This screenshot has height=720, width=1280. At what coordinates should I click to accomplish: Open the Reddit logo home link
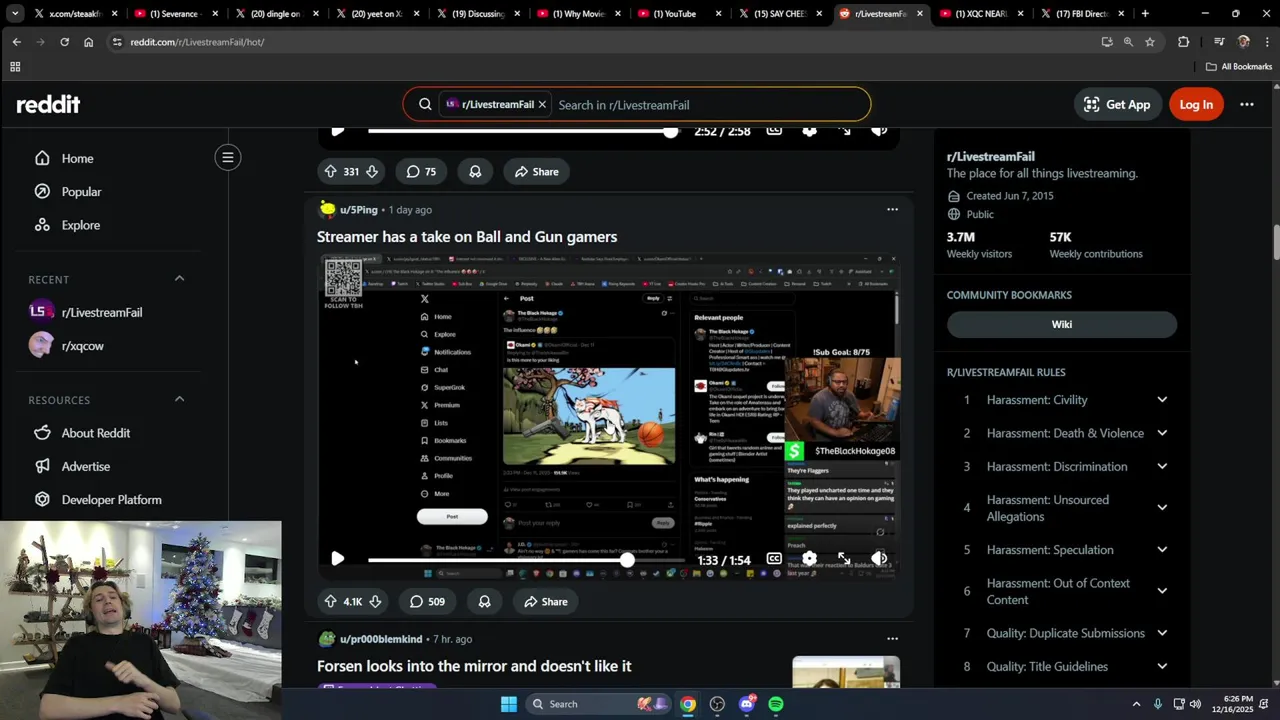48,104
